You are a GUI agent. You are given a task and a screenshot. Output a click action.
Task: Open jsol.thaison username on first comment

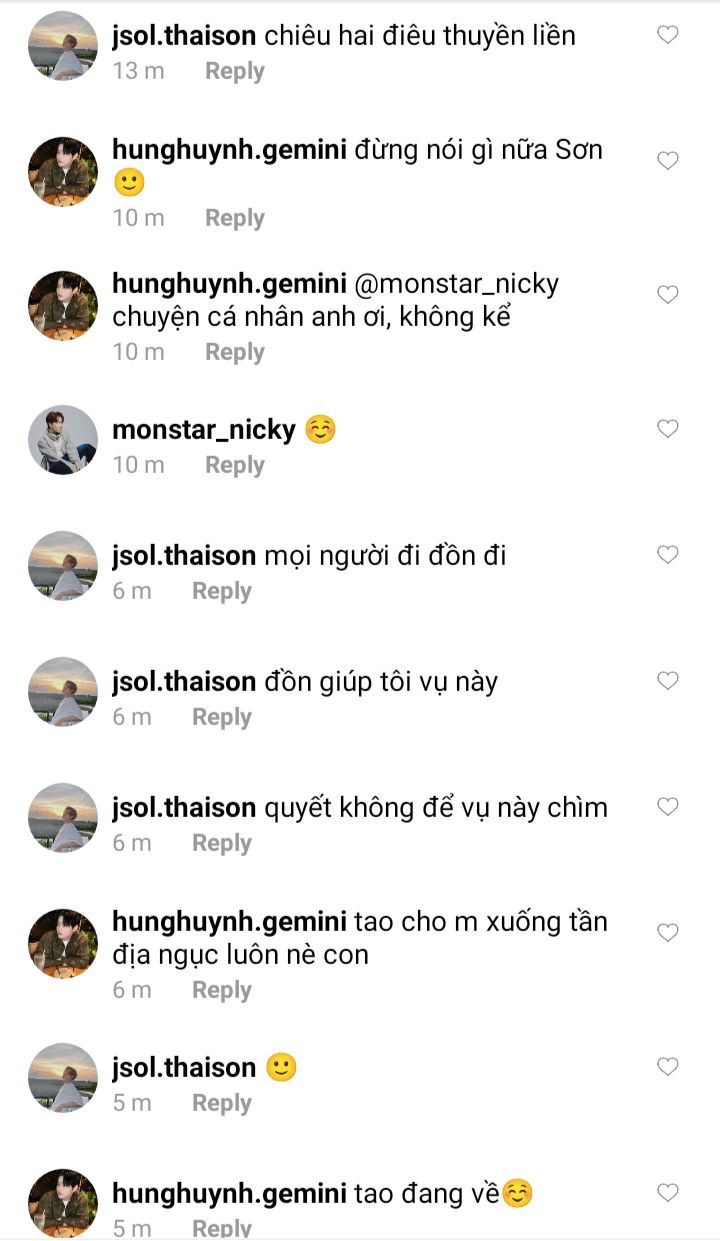(x=184, y=37)
